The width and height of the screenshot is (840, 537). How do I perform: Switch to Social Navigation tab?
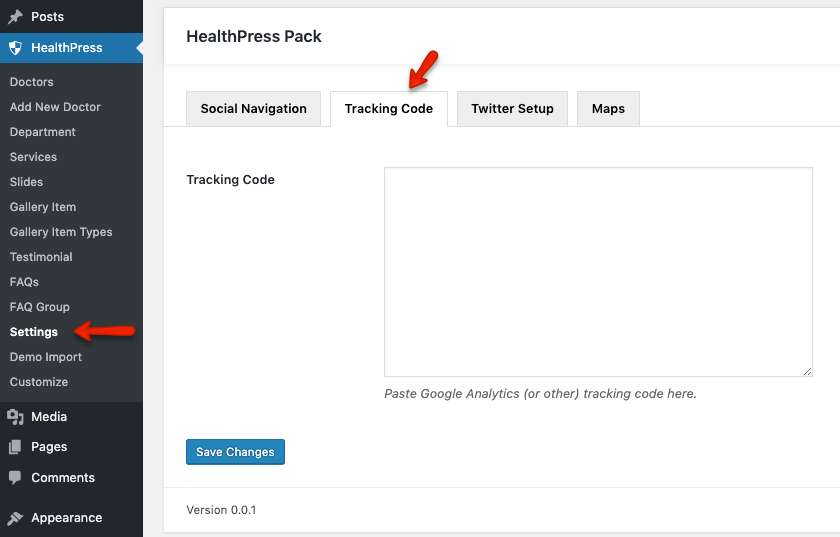[253, 109]
